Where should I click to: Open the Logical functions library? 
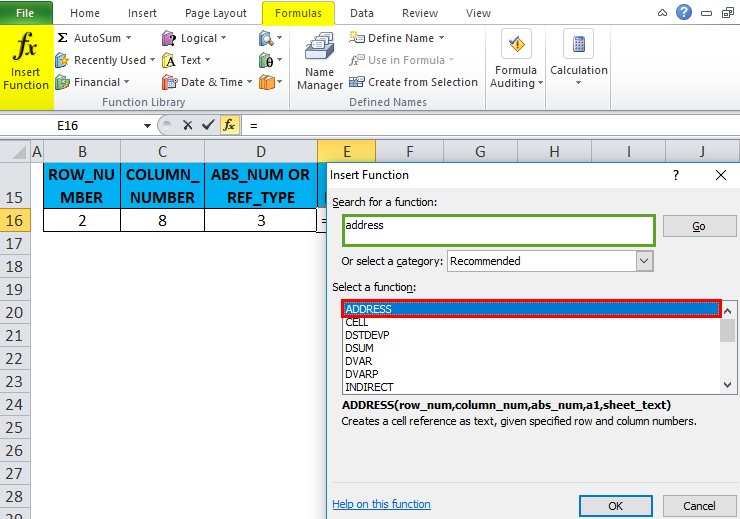coord(194,38)
